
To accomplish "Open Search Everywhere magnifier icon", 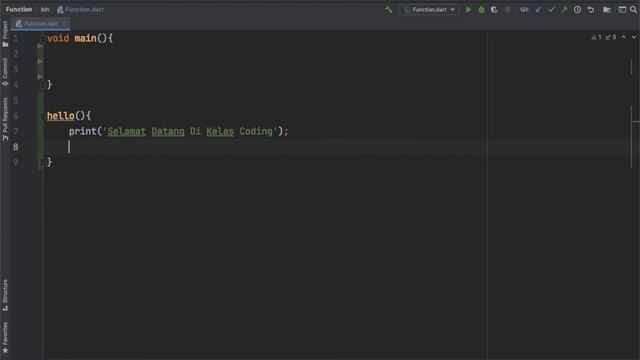I will (633, 9).
